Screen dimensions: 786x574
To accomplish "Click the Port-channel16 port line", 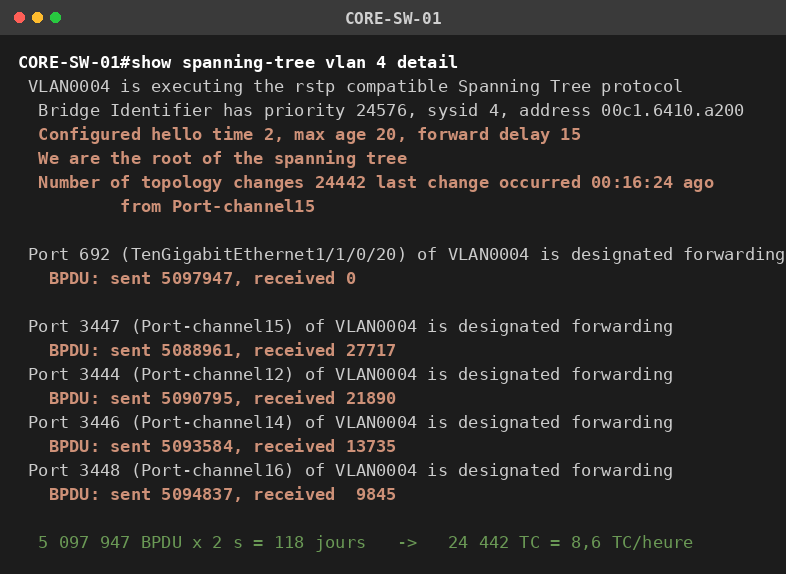I will coord(350,470).
